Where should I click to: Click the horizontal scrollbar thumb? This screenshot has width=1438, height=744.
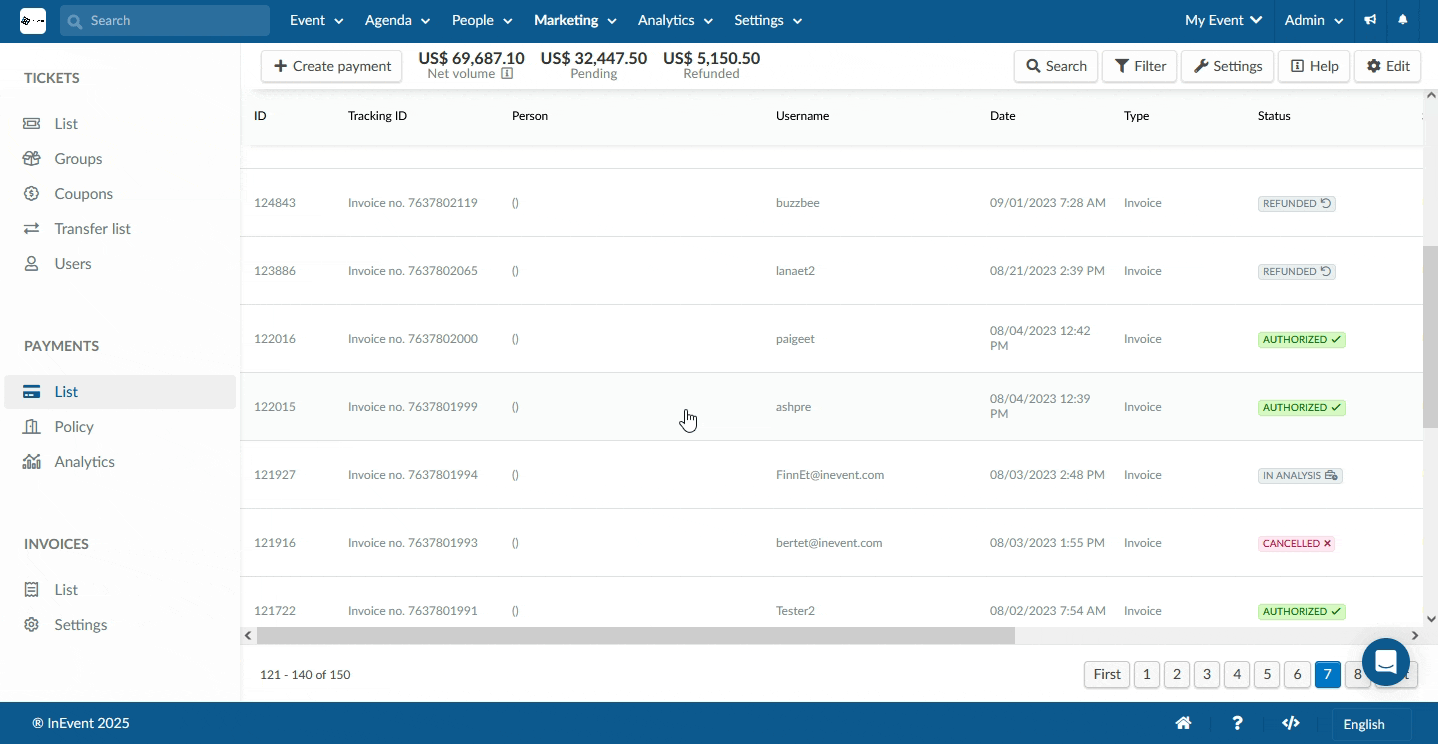[635, 636]
